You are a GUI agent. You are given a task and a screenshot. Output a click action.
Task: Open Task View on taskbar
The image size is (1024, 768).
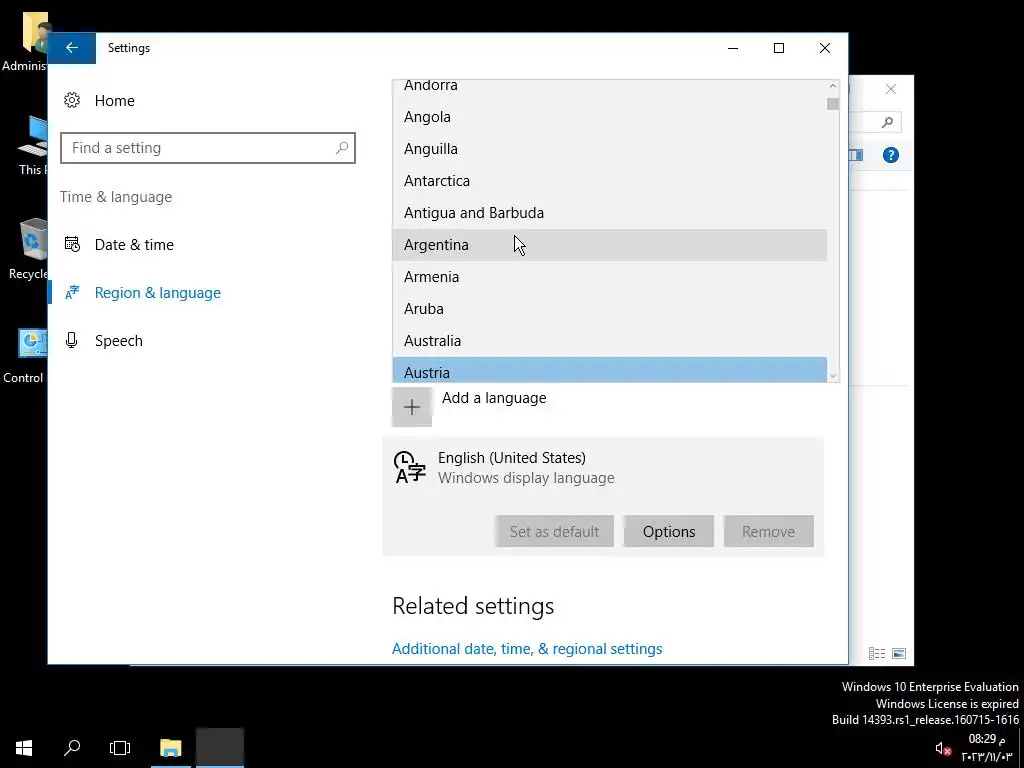tap(120, 748)
